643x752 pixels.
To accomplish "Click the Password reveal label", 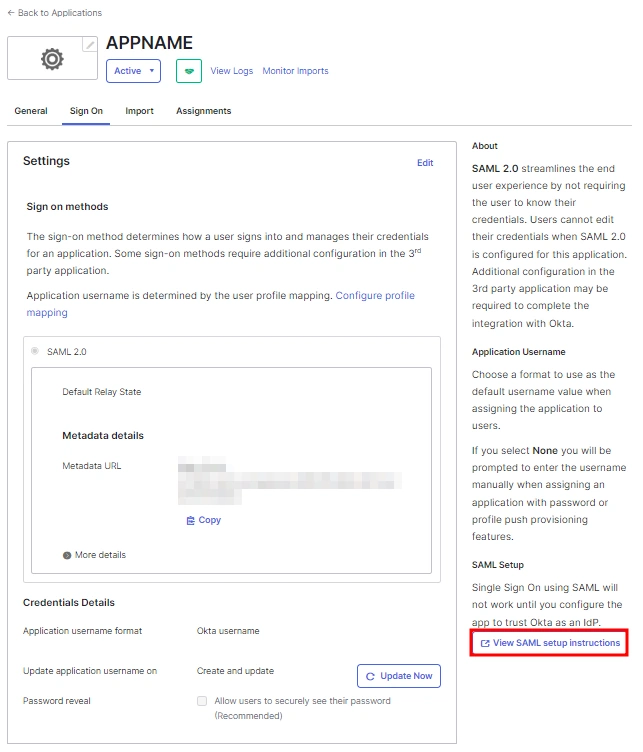I will 57,701.
